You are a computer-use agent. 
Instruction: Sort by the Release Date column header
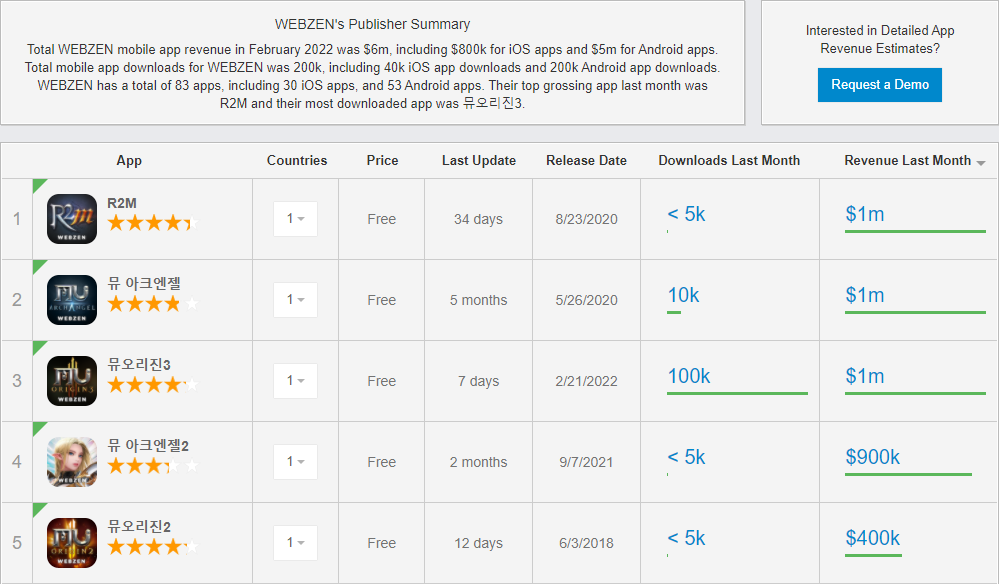tap(586, 160)
